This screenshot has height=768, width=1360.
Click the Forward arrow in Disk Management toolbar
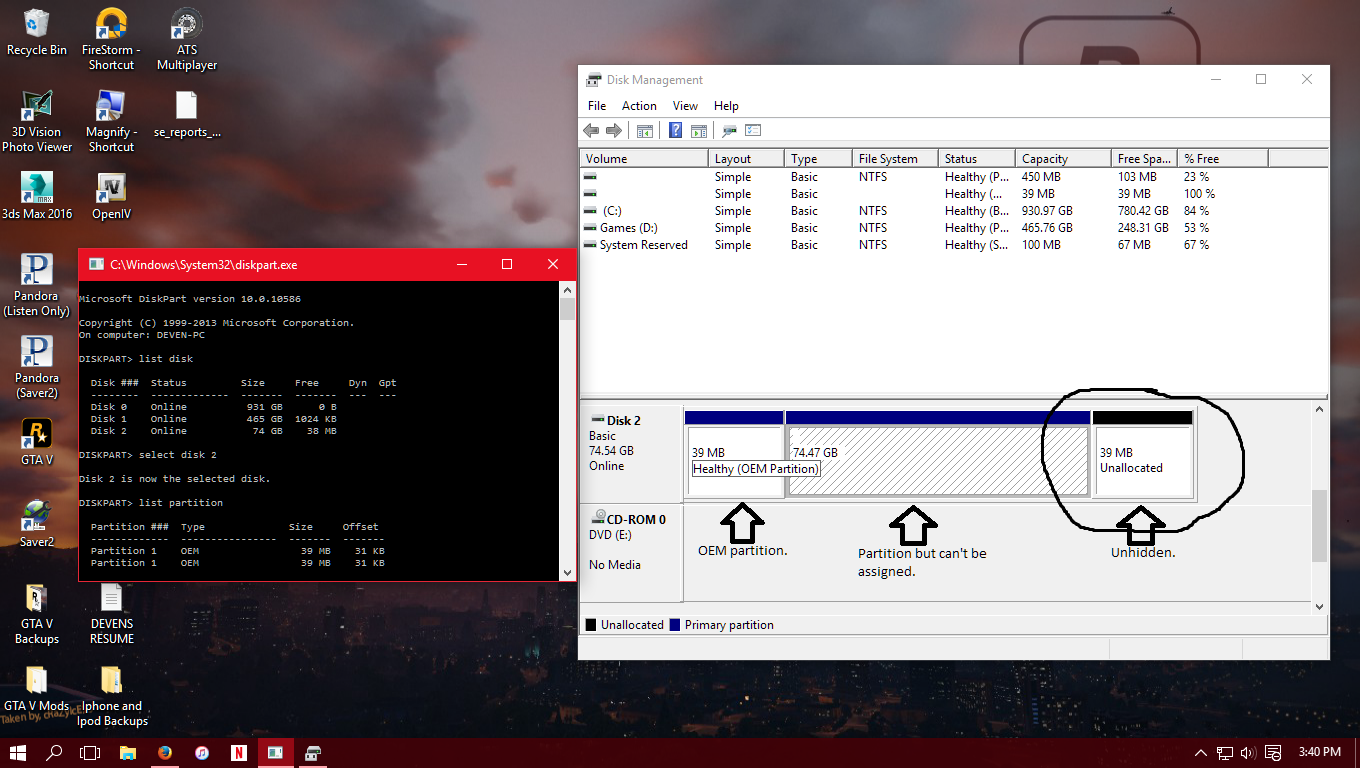point(614,131)
